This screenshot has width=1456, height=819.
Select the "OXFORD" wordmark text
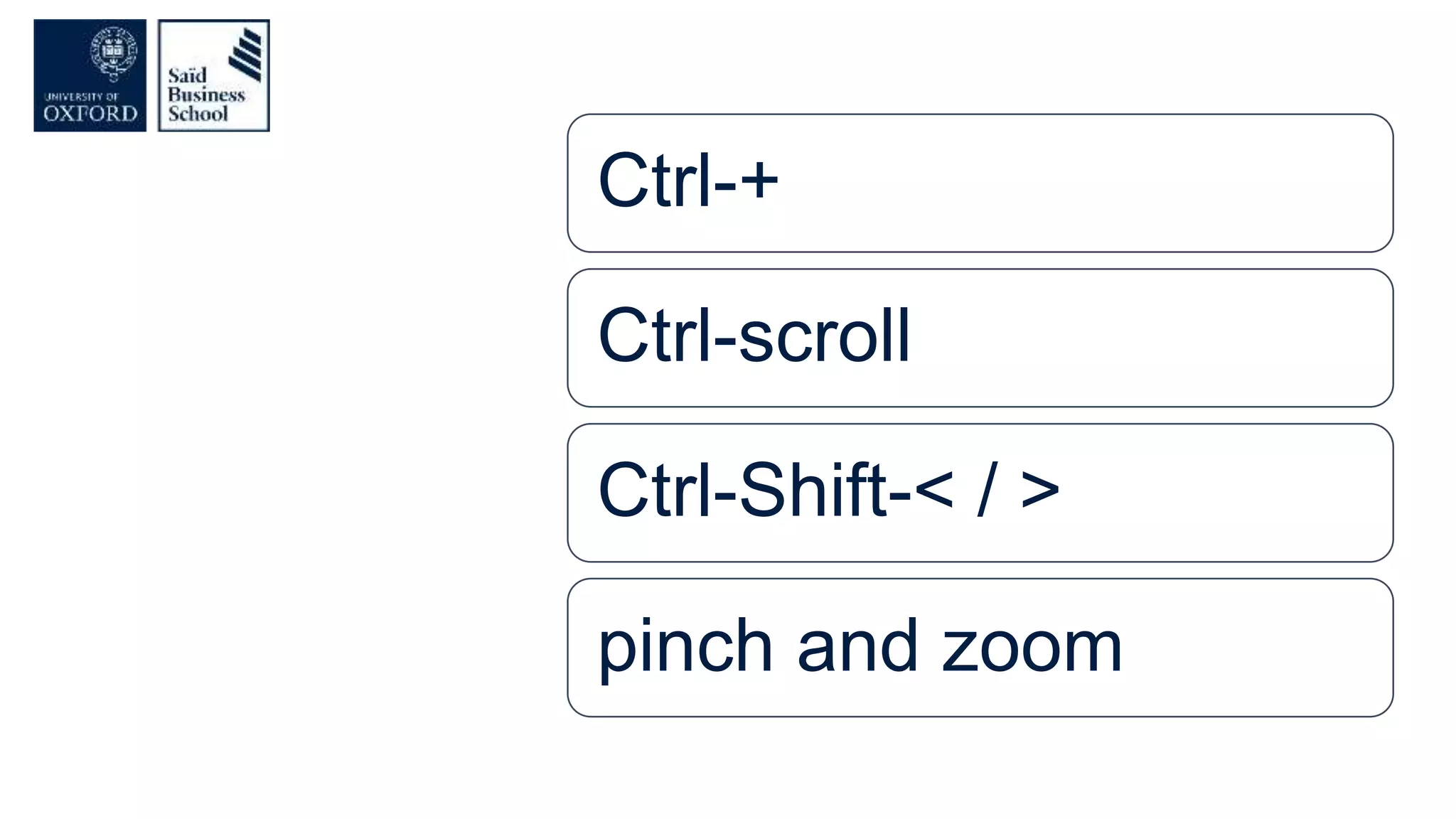point(90,114)
